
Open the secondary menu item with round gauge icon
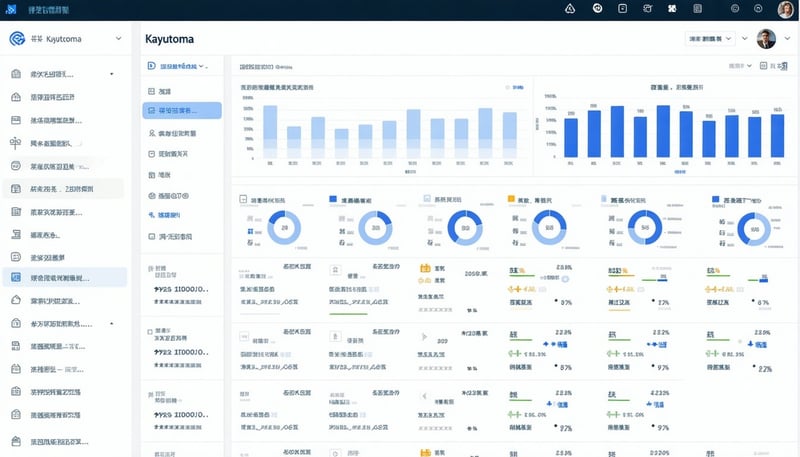point(168,196)
